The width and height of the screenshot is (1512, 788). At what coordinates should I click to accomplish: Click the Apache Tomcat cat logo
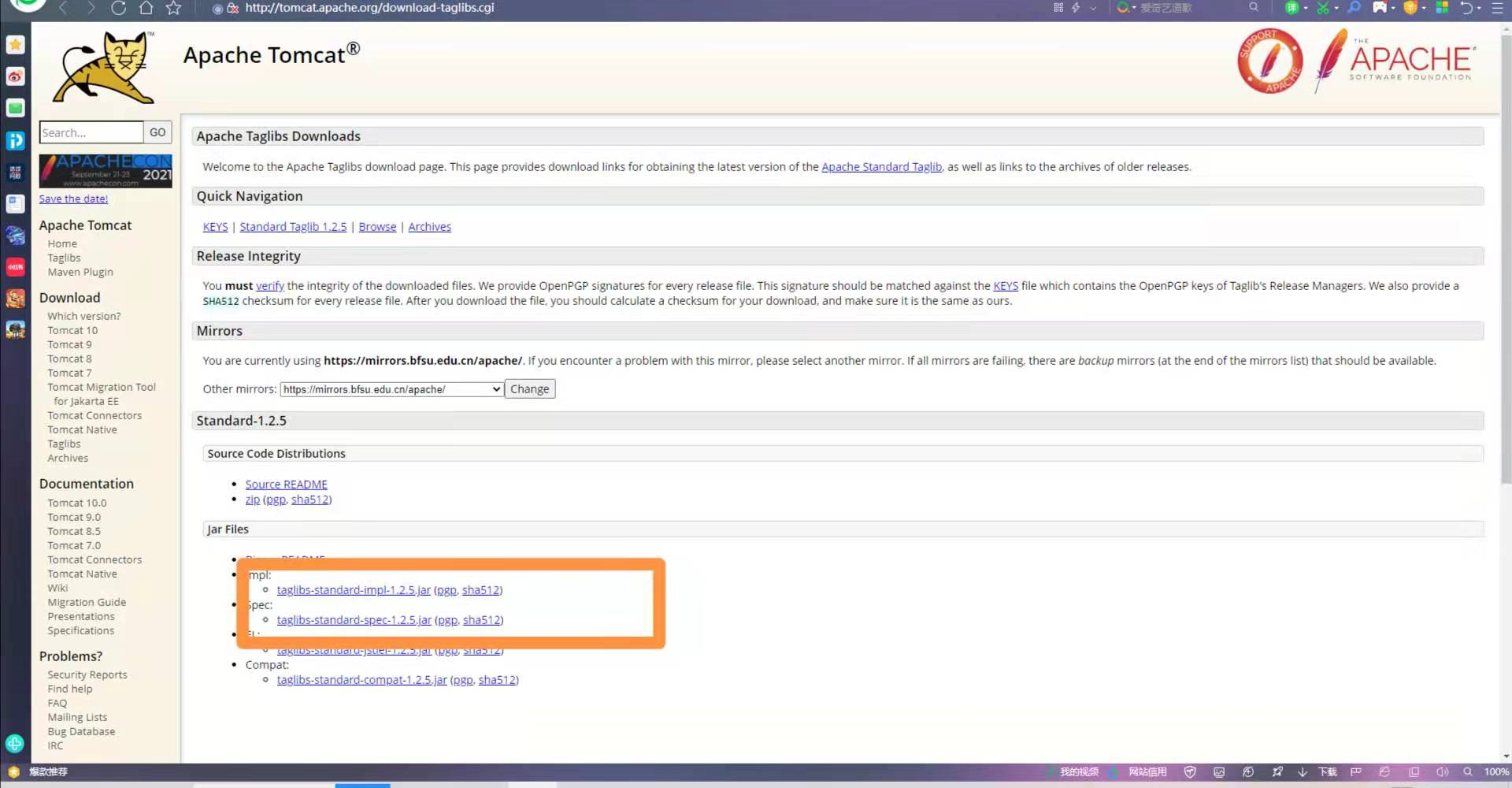pos(105,68)
